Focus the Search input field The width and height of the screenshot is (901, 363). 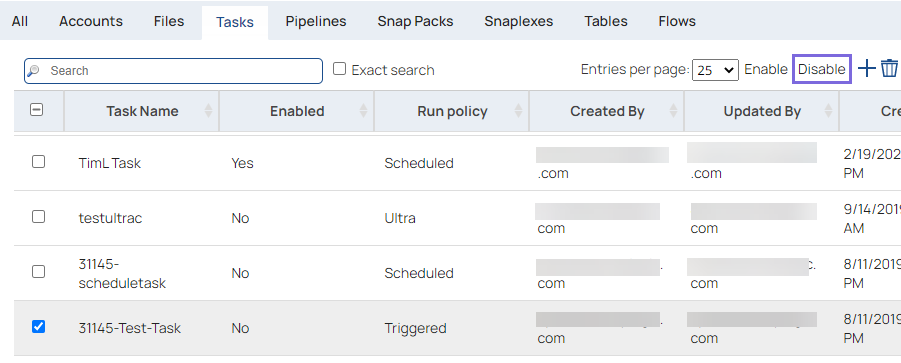(173, 71)
